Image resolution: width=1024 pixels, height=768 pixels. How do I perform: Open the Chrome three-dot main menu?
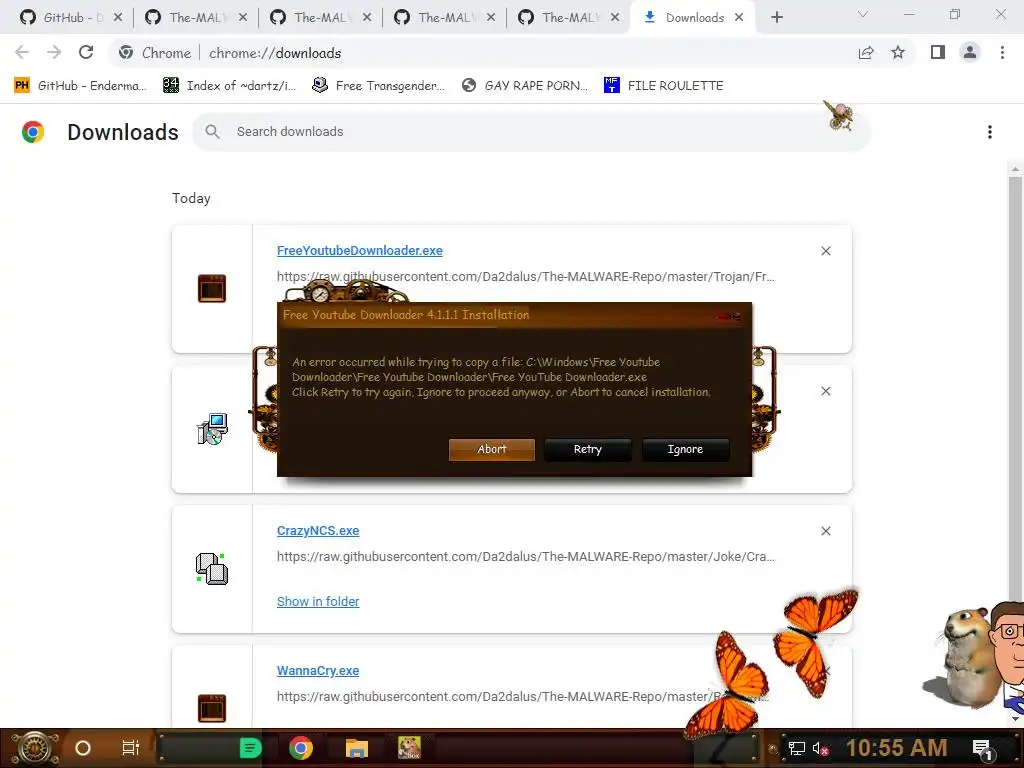click(x=1002, y=53)
